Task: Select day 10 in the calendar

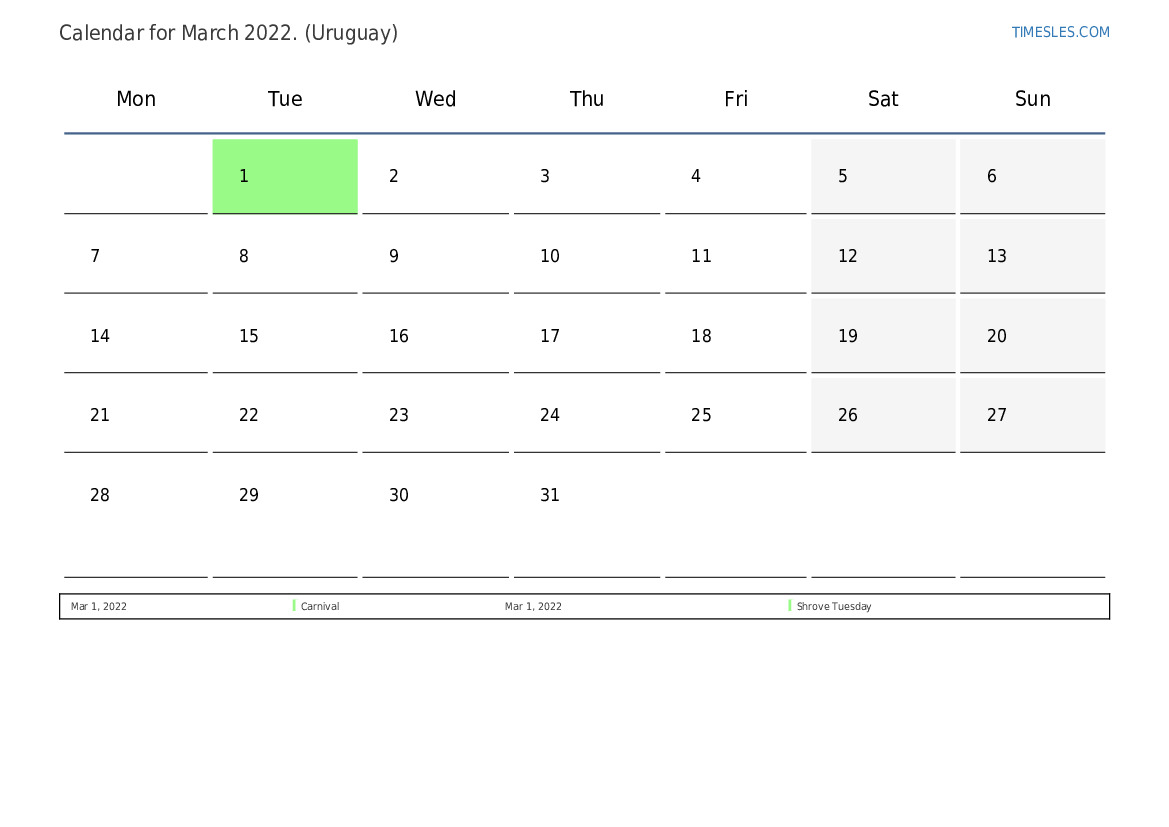Action: click(x=587, y=256)
